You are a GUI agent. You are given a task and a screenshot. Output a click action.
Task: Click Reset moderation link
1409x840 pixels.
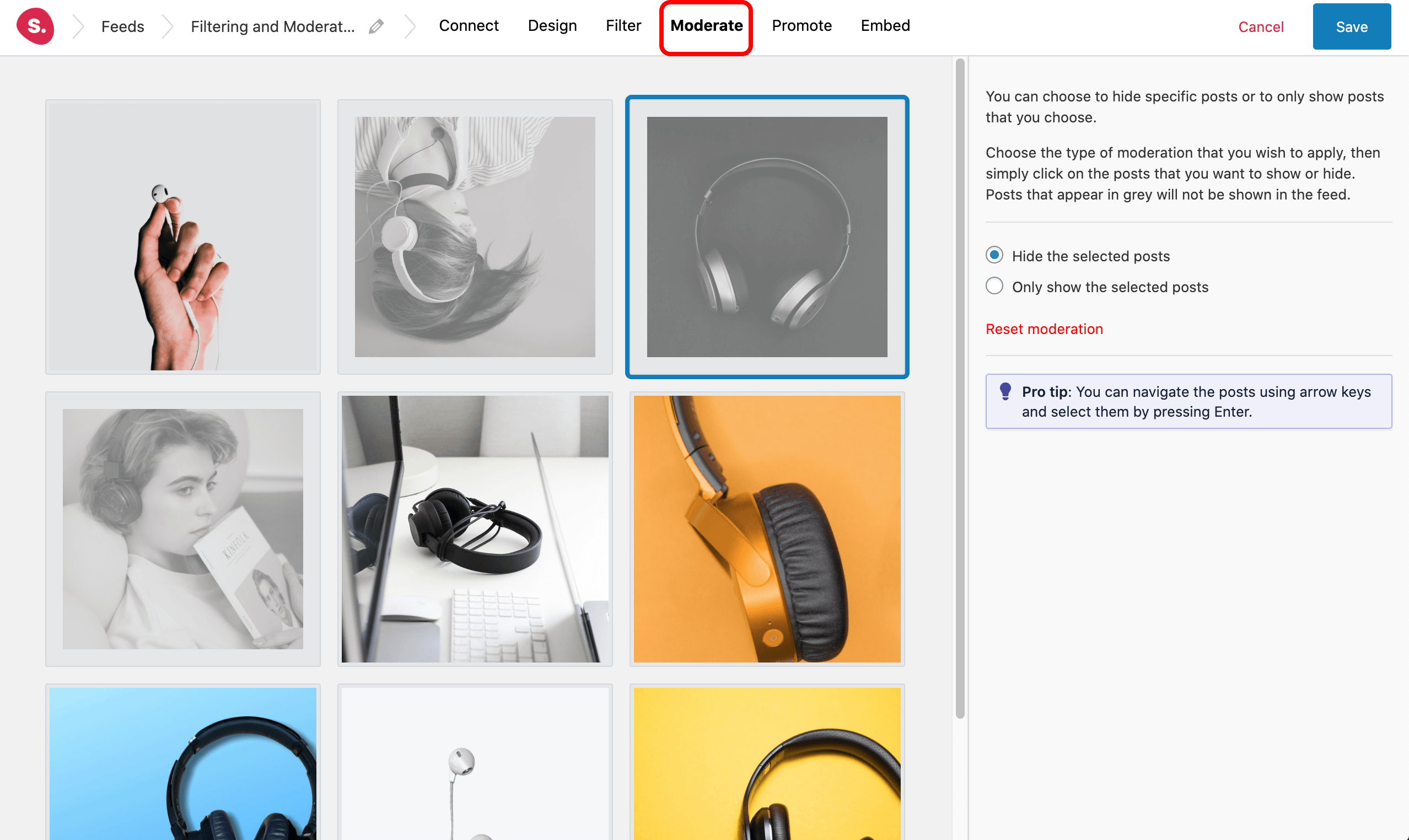1044,329
